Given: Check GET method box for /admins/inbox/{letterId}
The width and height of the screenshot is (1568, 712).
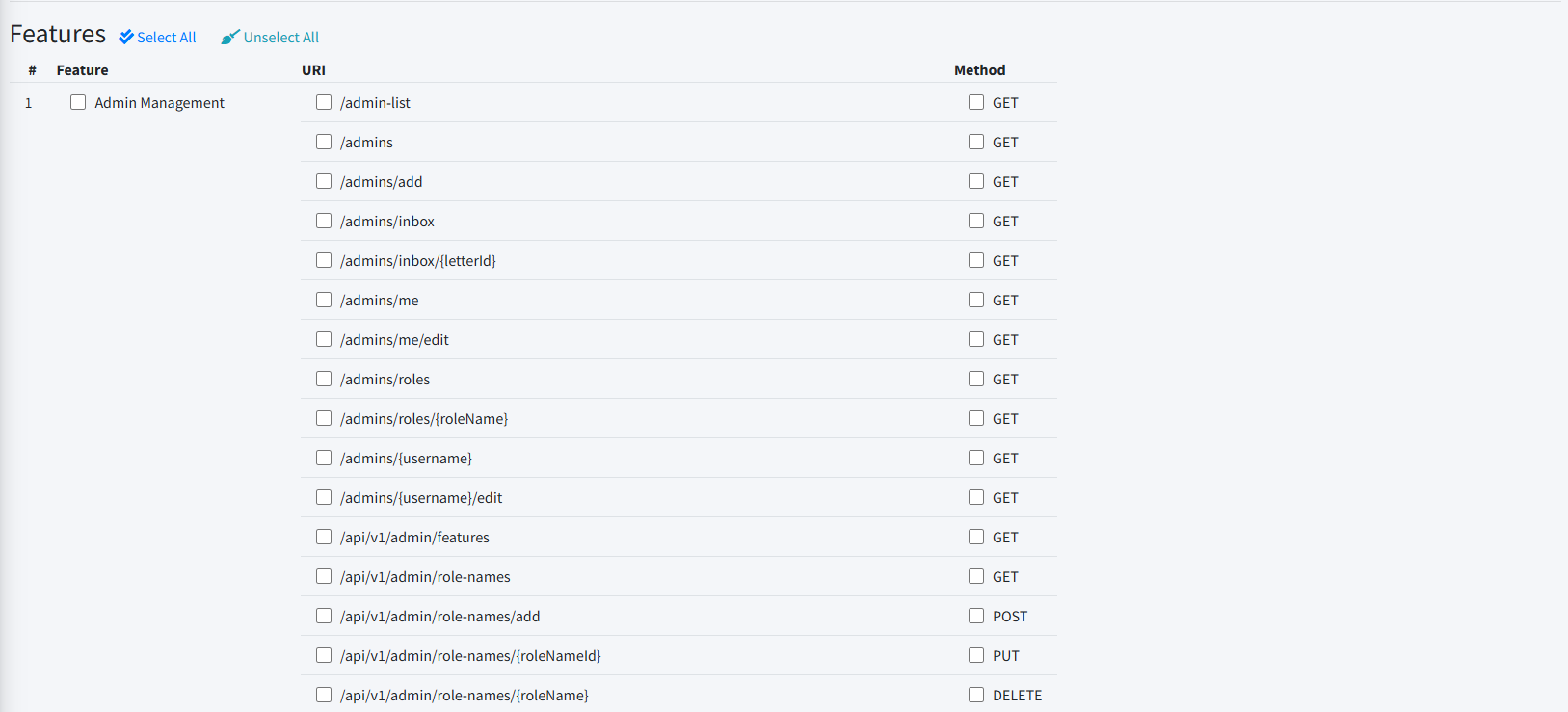Looking at the screenshot, I should [x=976, y=260].
